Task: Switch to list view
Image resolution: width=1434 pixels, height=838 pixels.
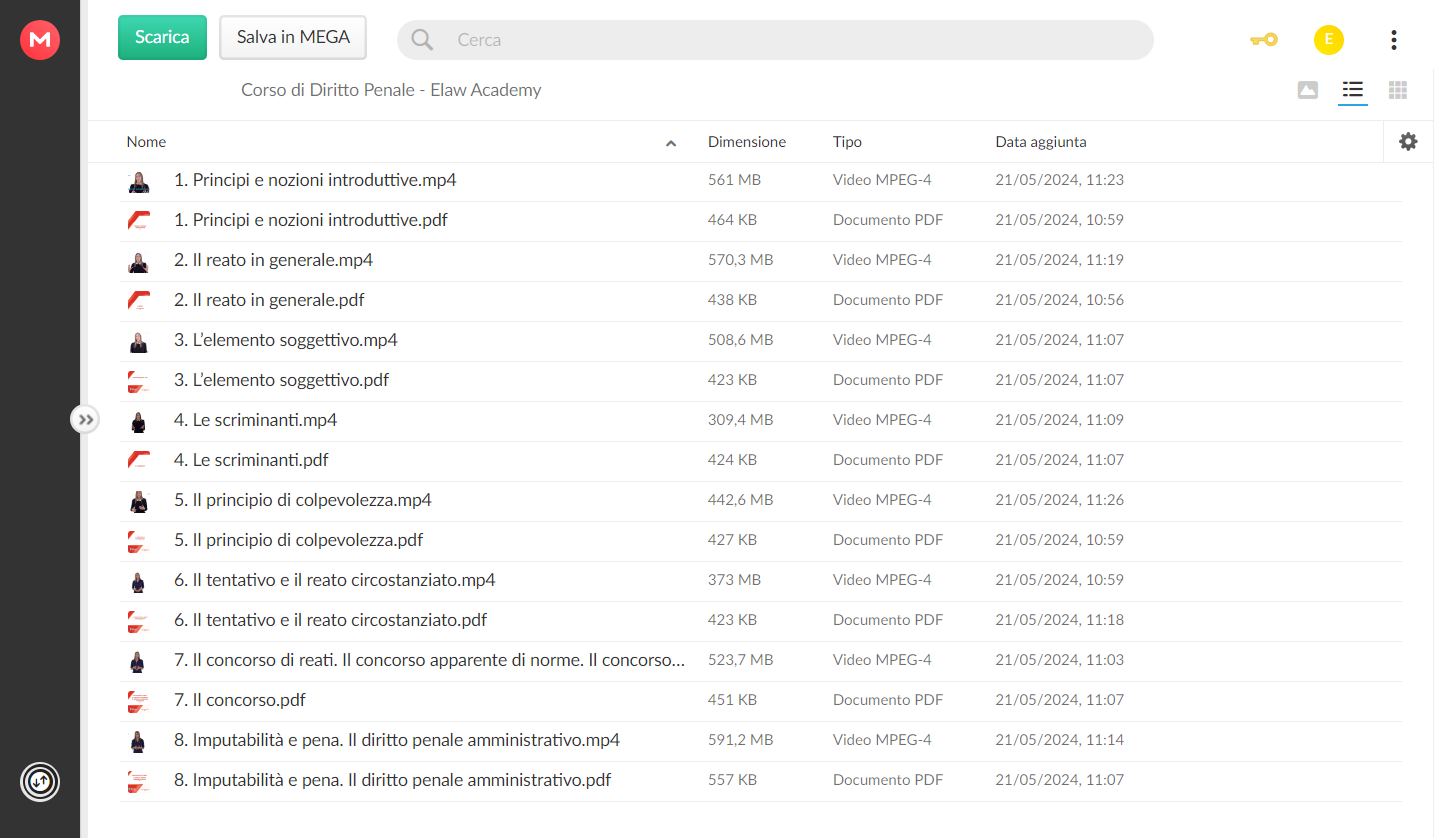Action: (x=1352, y=90)
